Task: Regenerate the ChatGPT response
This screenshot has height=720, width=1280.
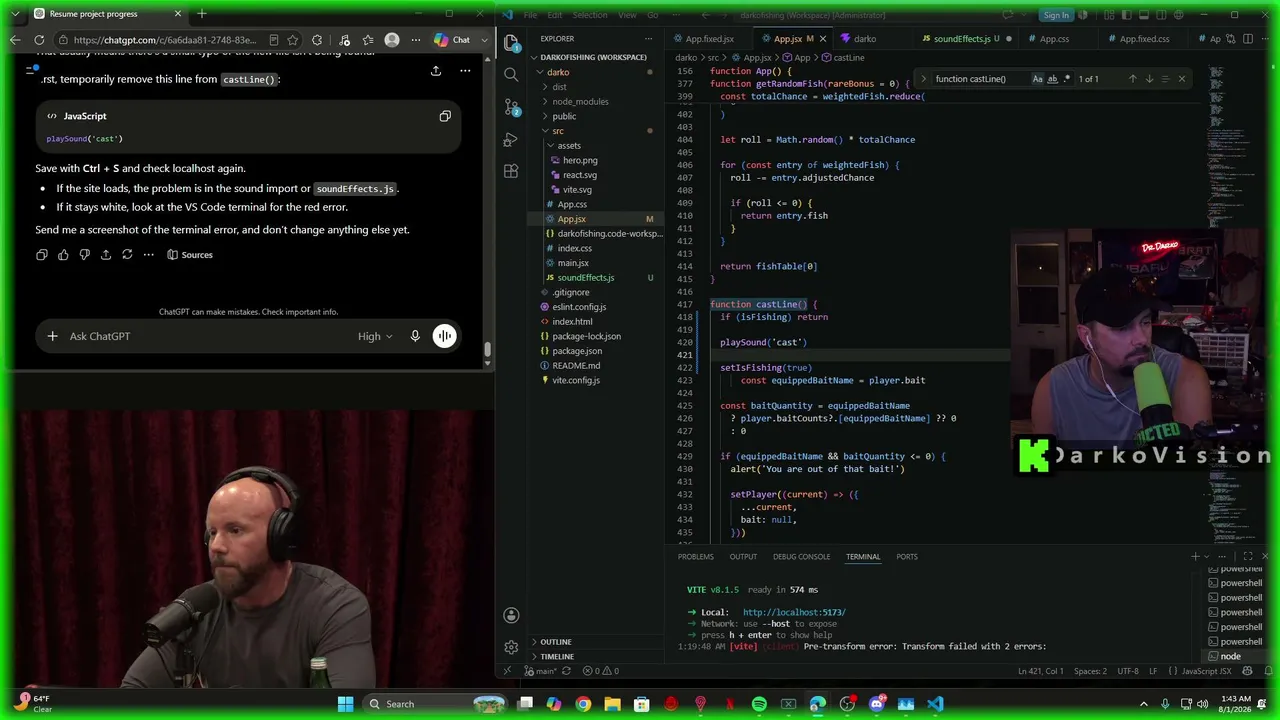Action: point(127,255)
